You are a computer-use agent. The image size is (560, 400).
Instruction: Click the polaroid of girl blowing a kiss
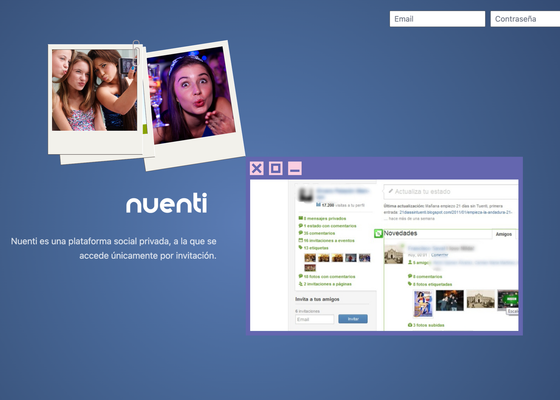click(x=194, y=105)
